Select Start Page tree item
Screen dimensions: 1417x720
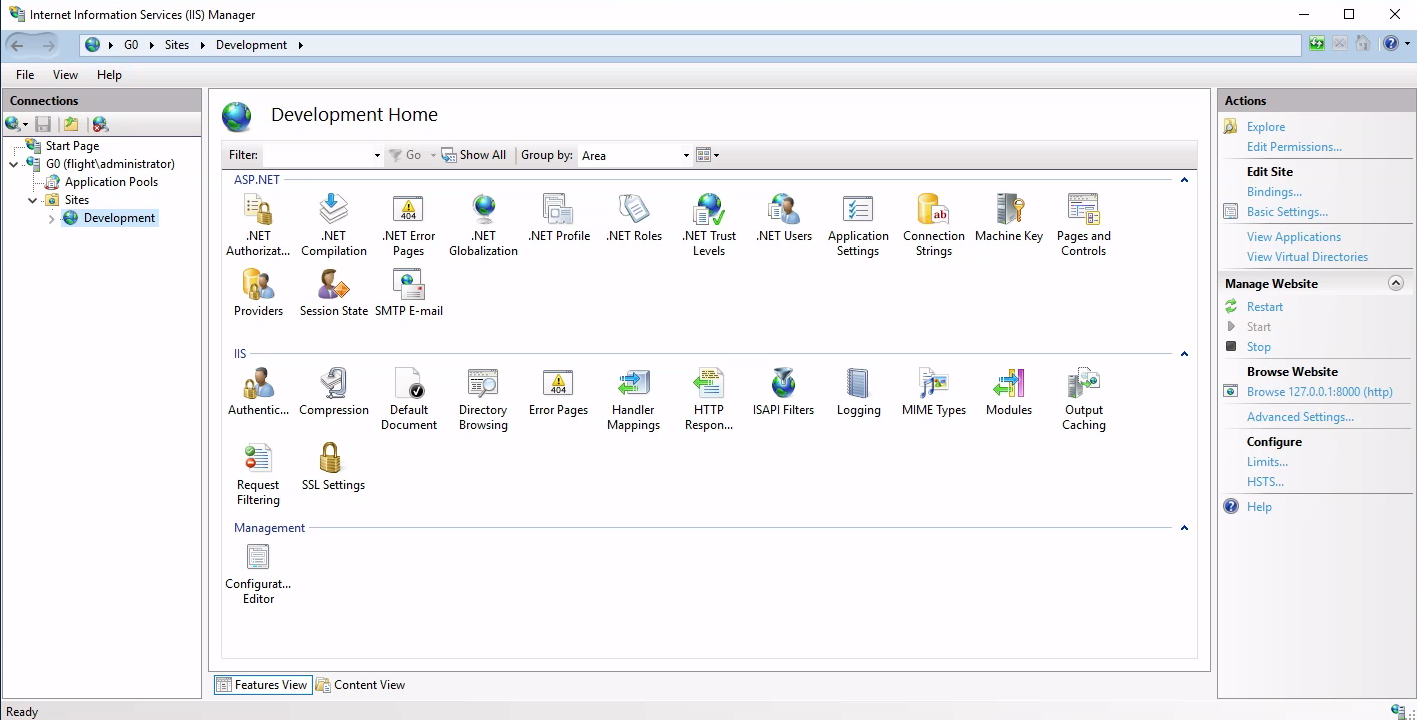coord(72,146)
